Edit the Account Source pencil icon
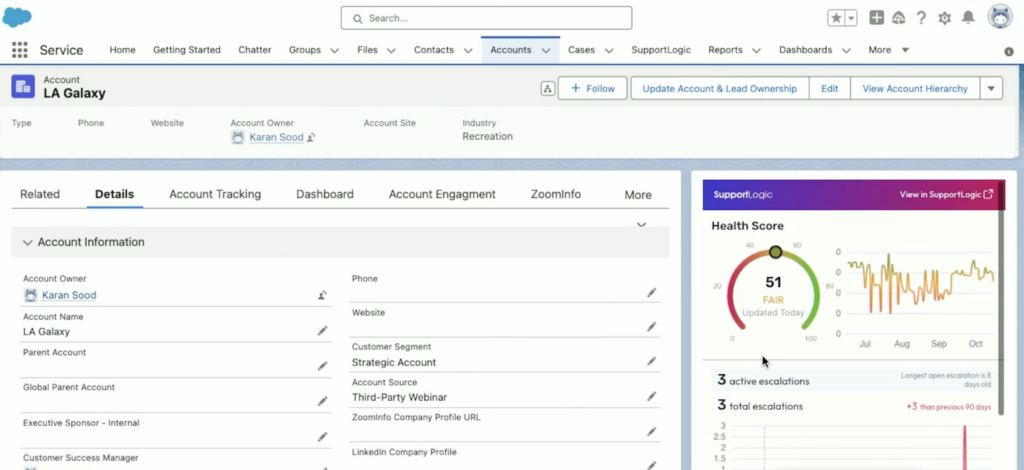Screen dimensions: 1024x470 tap(651, 396)
